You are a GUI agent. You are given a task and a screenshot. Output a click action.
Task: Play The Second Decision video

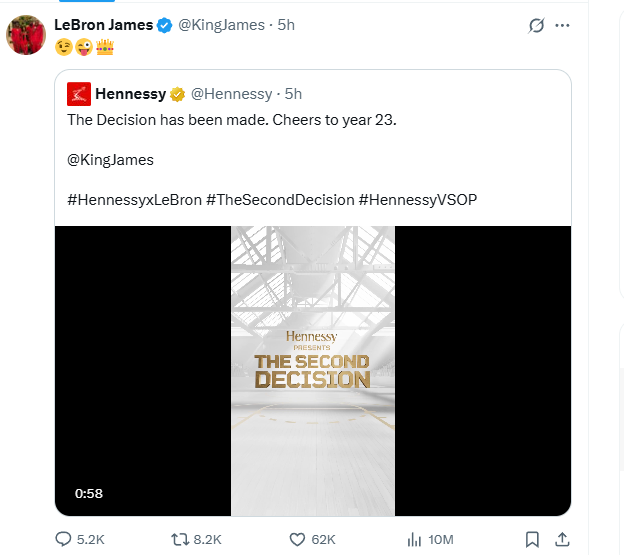[312, 370]
